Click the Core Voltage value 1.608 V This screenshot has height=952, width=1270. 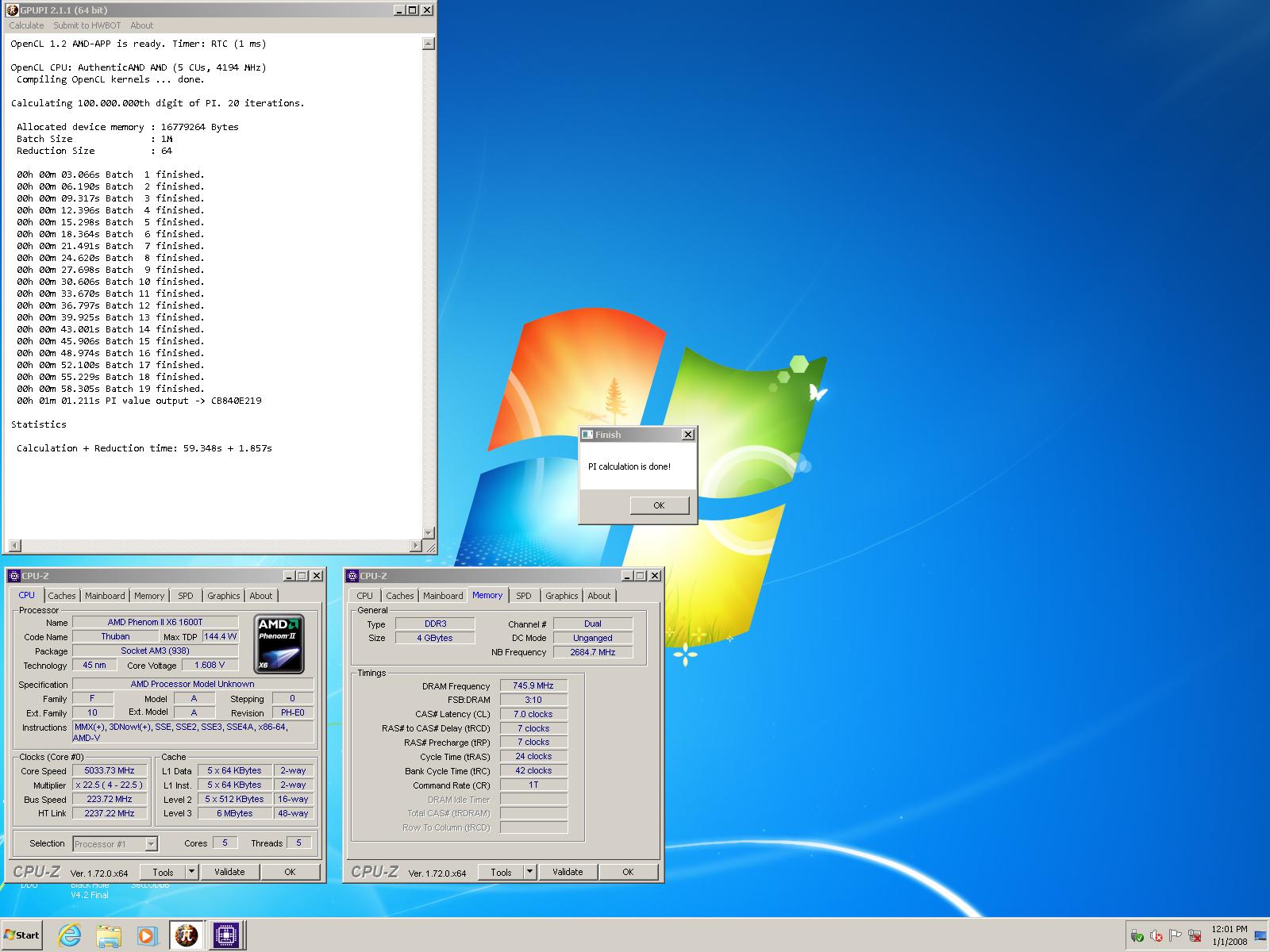[x=210, y=665]
